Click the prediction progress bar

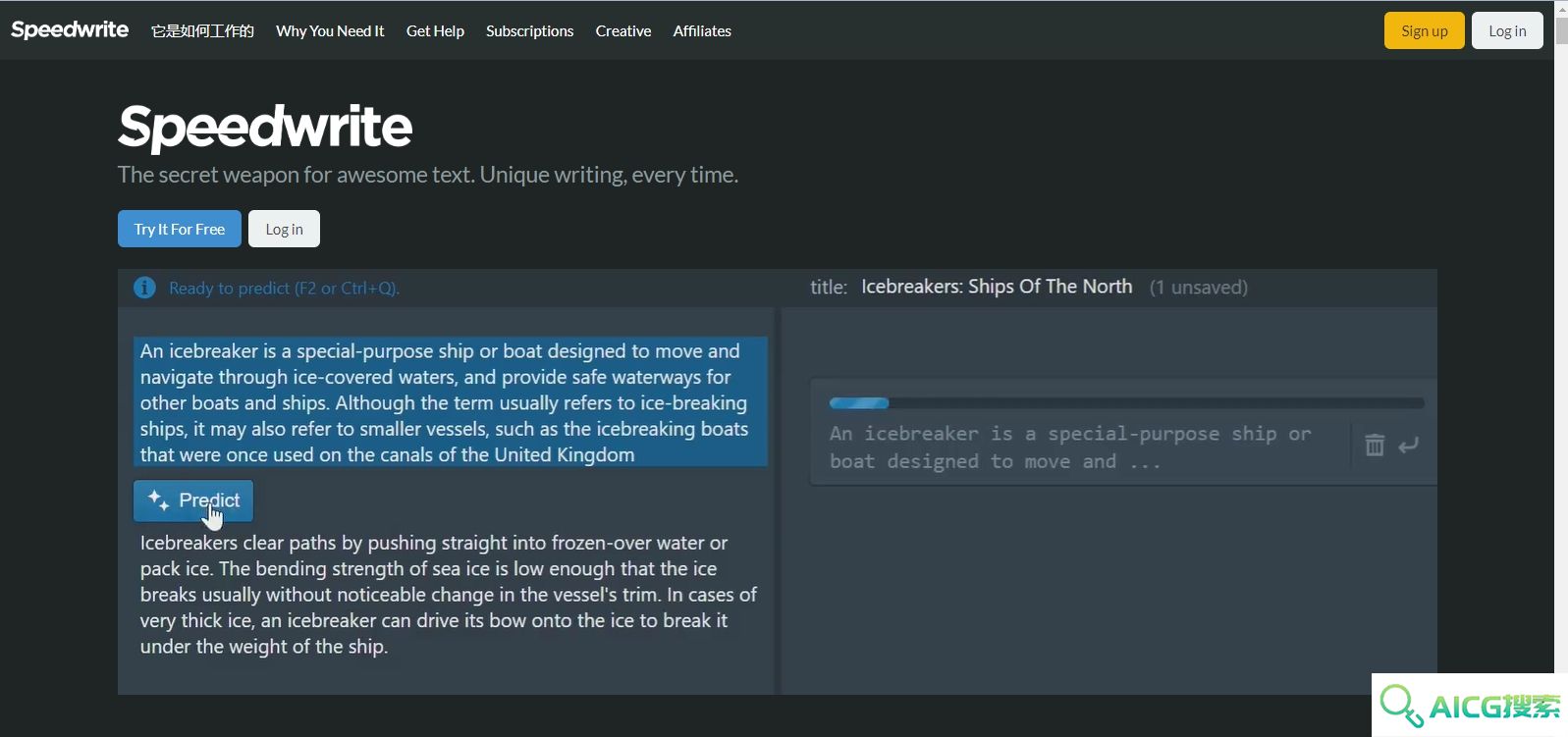(1126, 403)
